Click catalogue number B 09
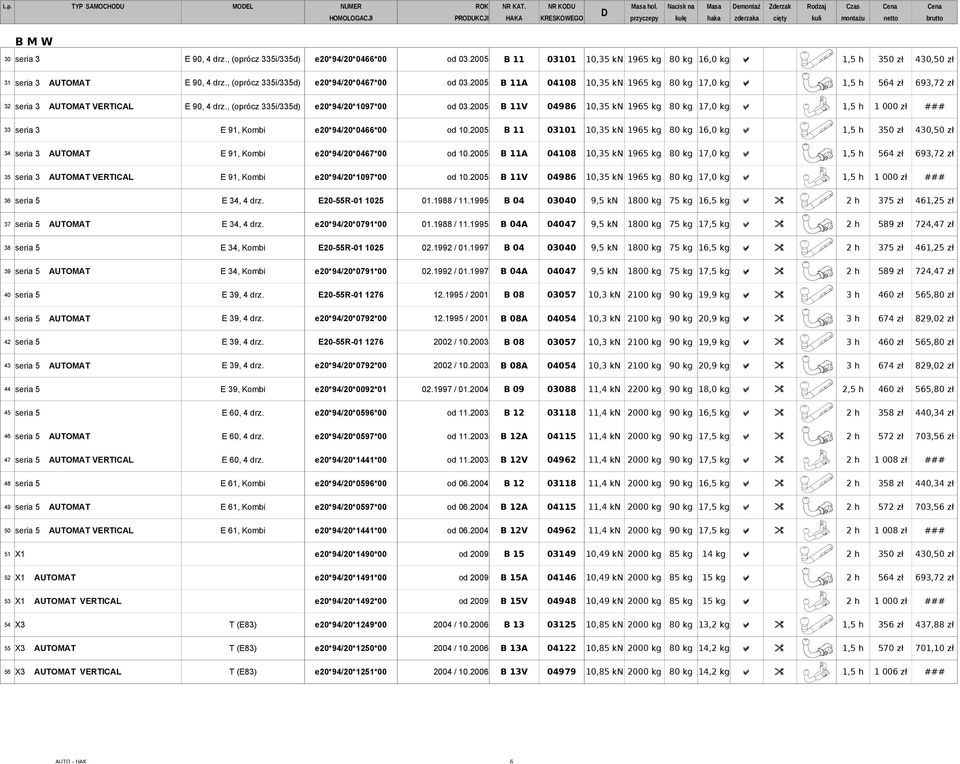This screenshot has height=764, width=960. coord(514,389)
